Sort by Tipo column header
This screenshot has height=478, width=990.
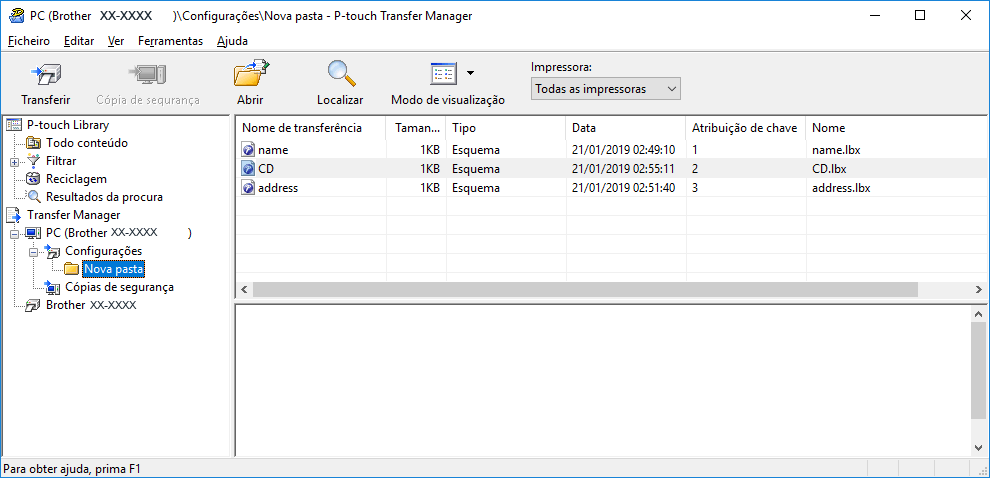point(505,128)
